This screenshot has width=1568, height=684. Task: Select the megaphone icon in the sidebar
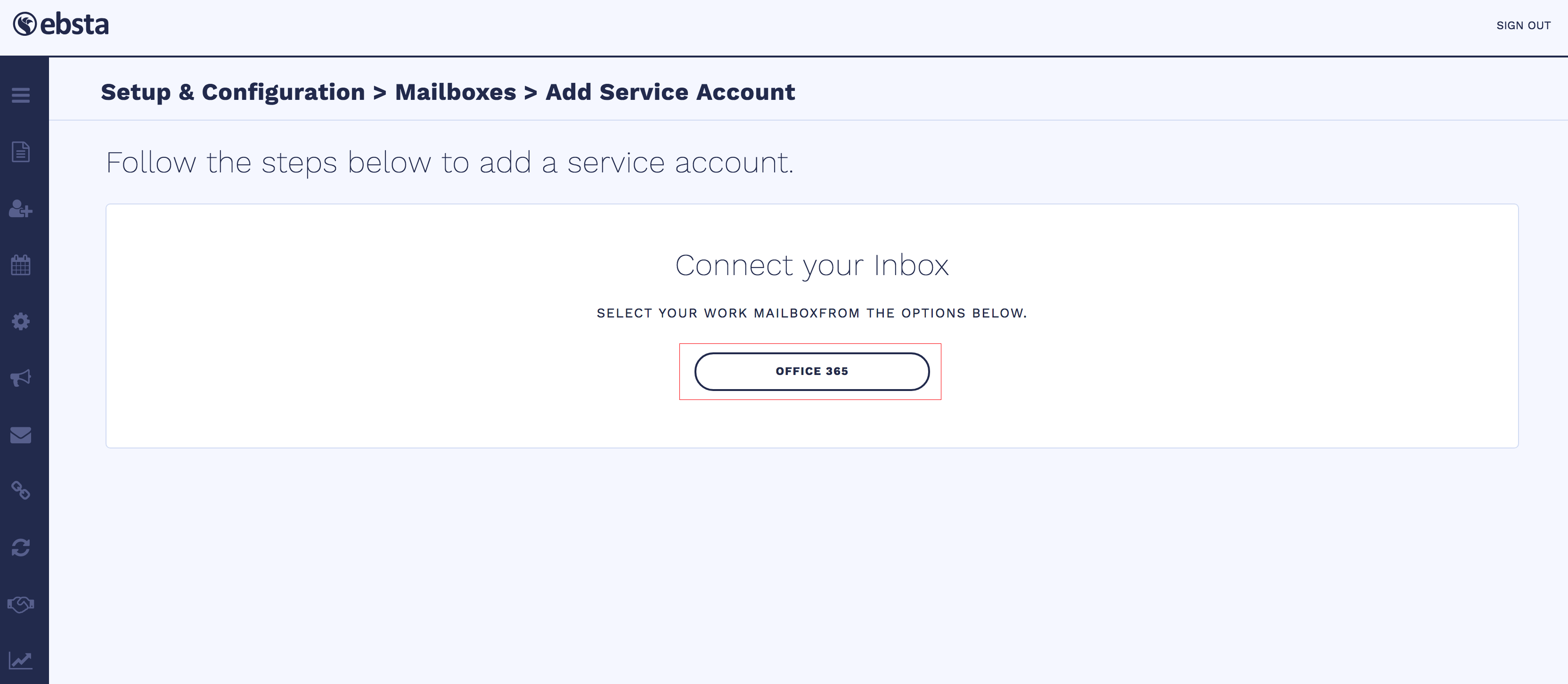click(21, 378)
